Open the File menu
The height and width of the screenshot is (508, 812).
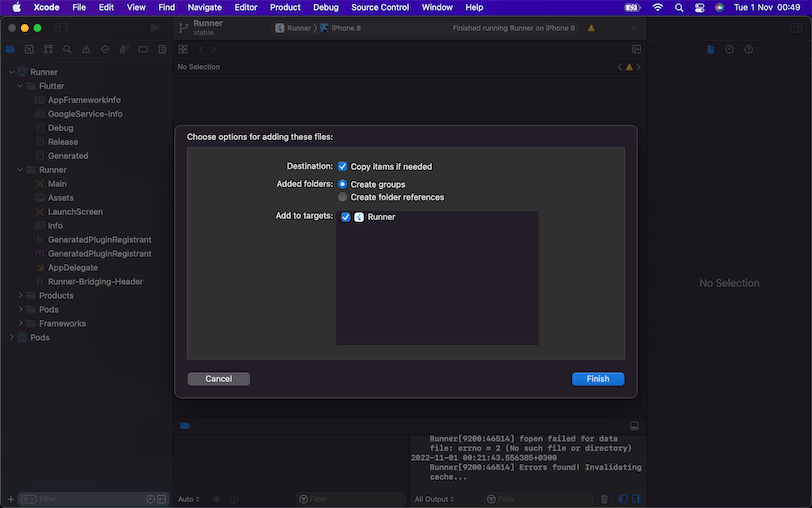tap(79, 7)
